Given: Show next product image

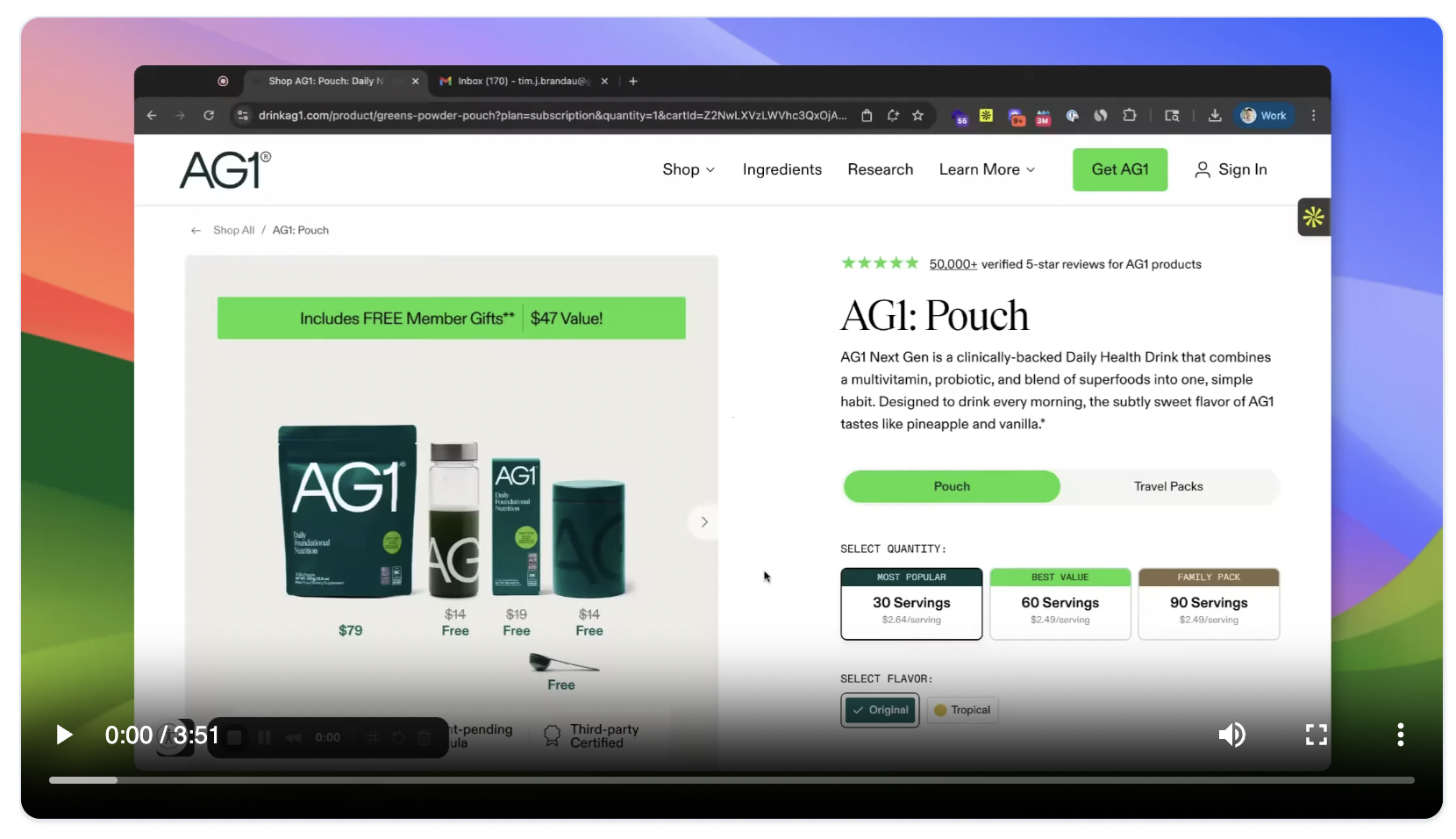Looking at the screenshot, I should coord(703,522).
